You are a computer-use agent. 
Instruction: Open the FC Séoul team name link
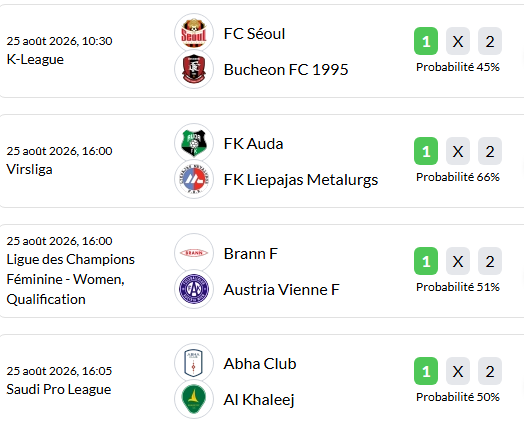click(x=254, y=34)
